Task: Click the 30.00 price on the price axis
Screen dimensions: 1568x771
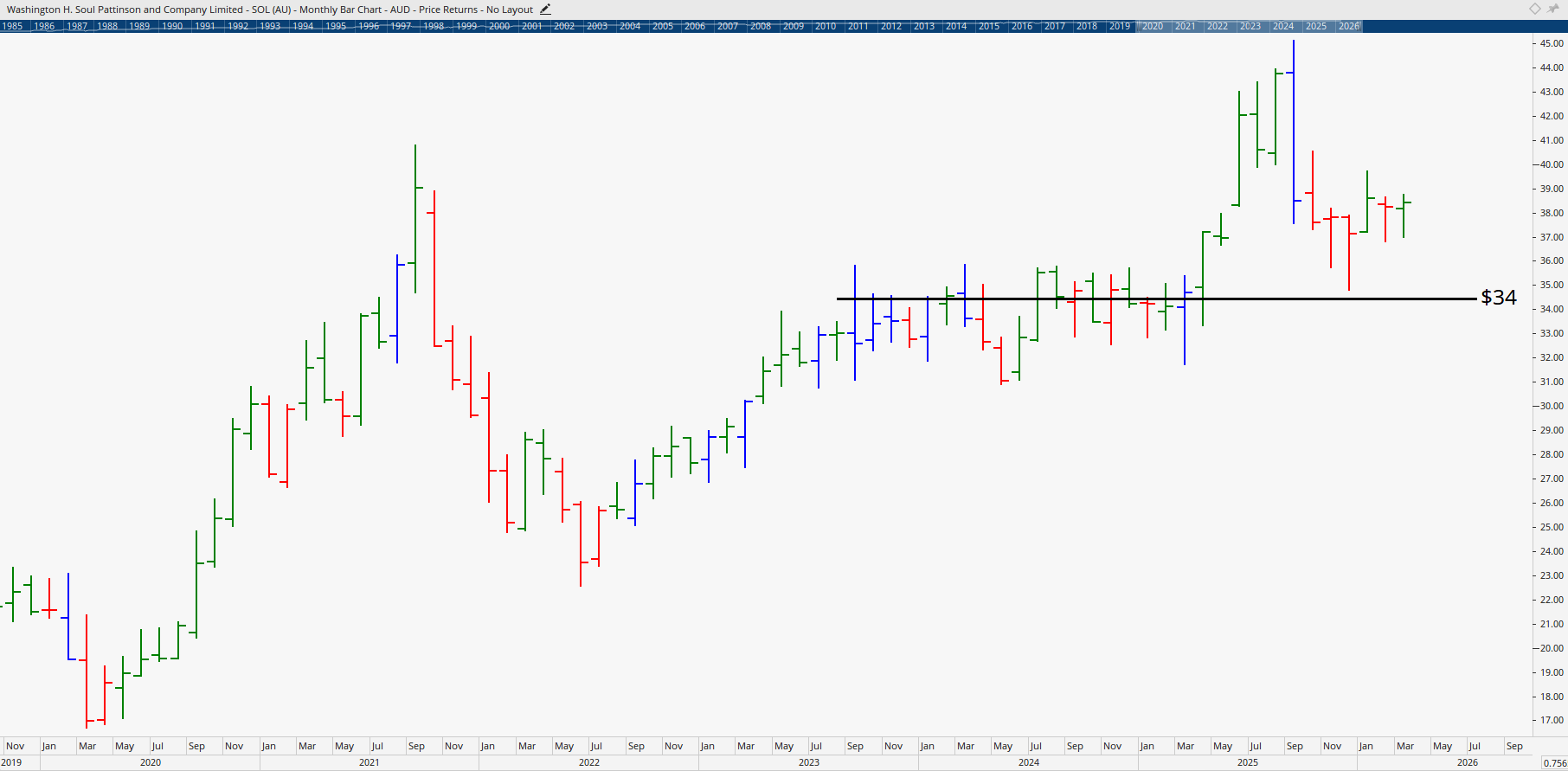Action: (x=1551, y=406)
